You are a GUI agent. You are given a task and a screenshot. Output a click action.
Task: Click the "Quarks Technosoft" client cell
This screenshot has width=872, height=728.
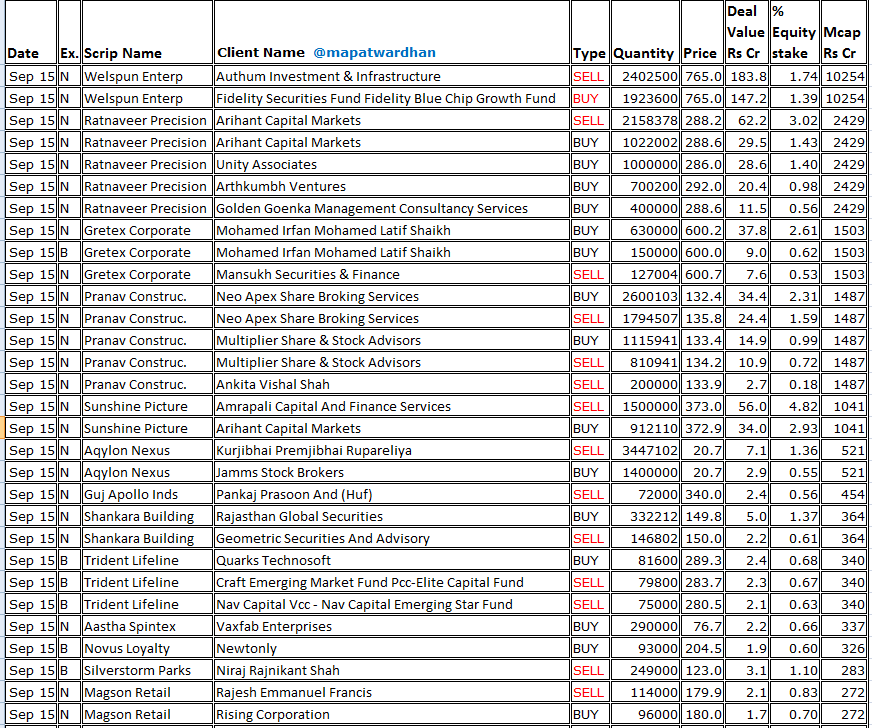[x=392, y=561]
